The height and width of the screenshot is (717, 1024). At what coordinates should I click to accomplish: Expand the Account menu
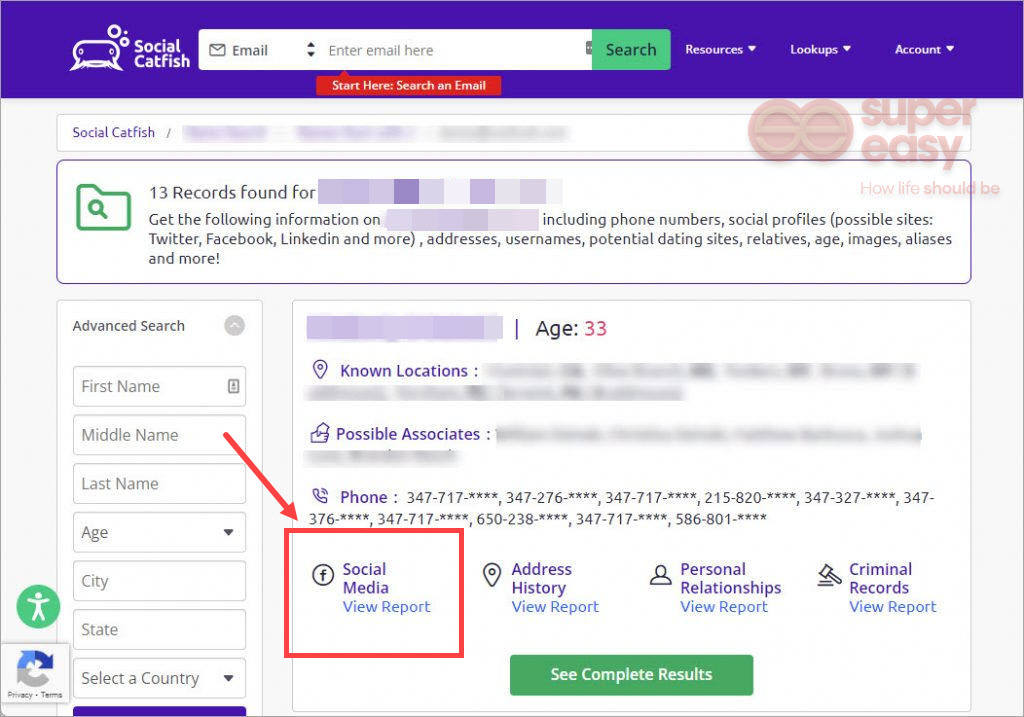[x=924, y=49]
